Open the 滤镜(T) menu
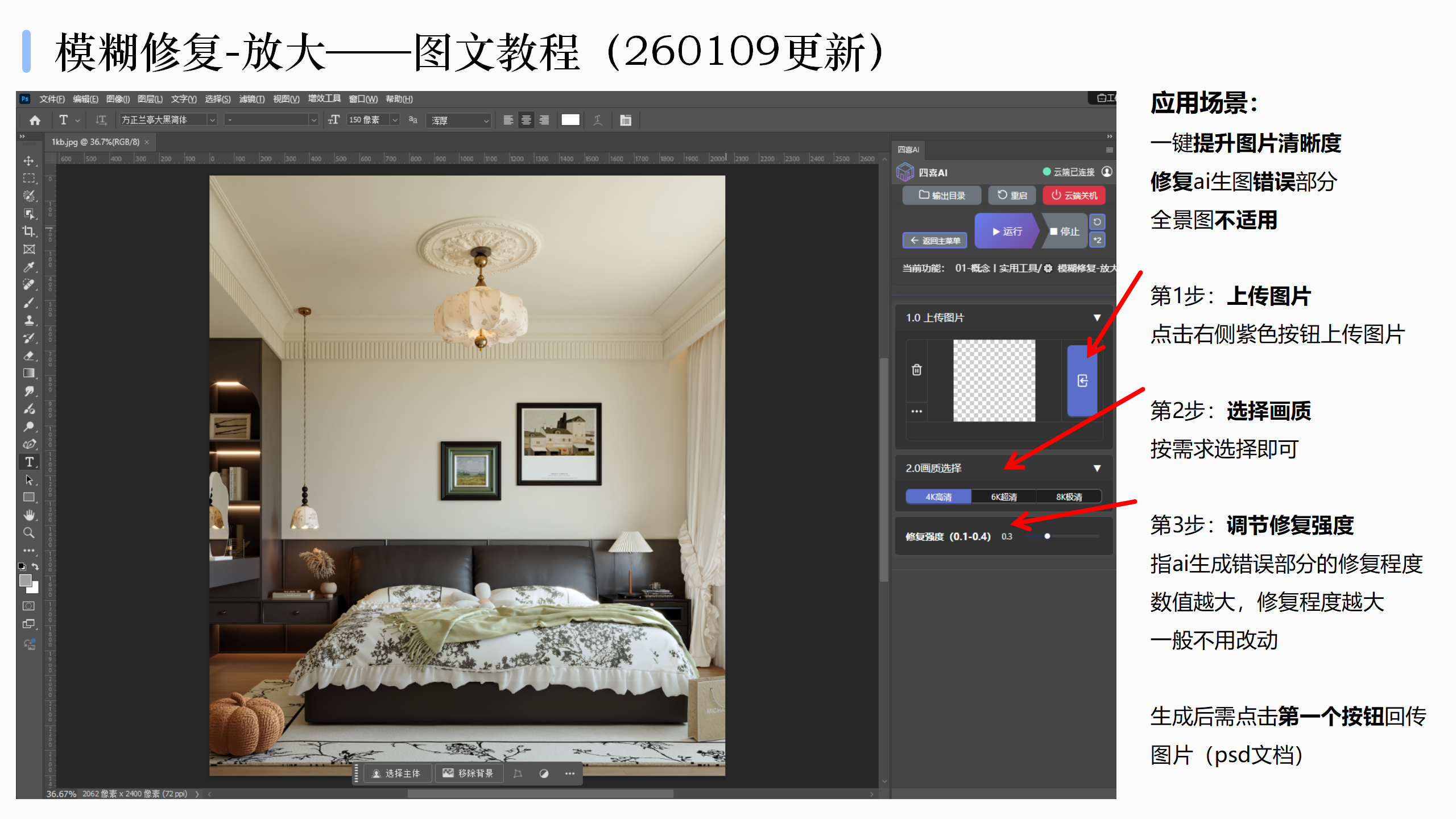The image size is (1456, 819). (x=251, y=99)
